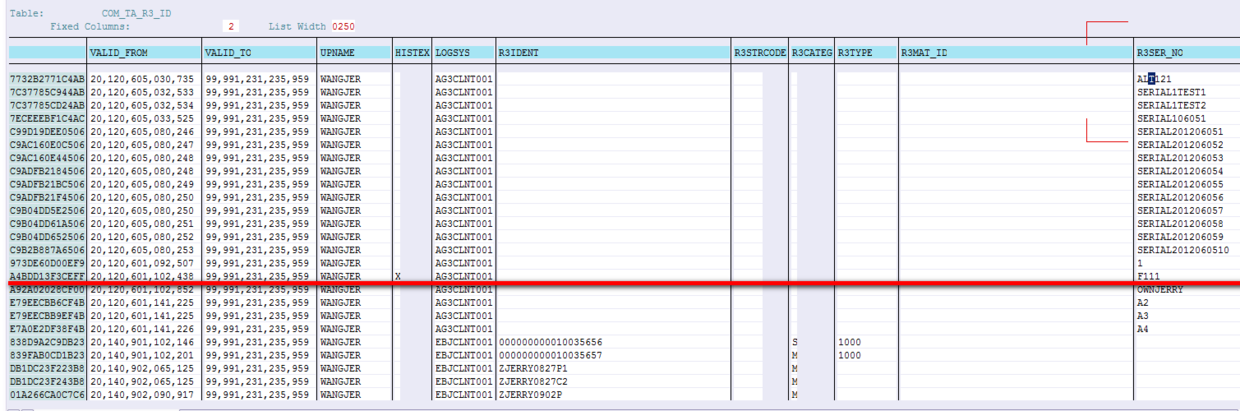
Task: Click VALID_FROM value 20,140,902,090,917
Action: point(144,395)
